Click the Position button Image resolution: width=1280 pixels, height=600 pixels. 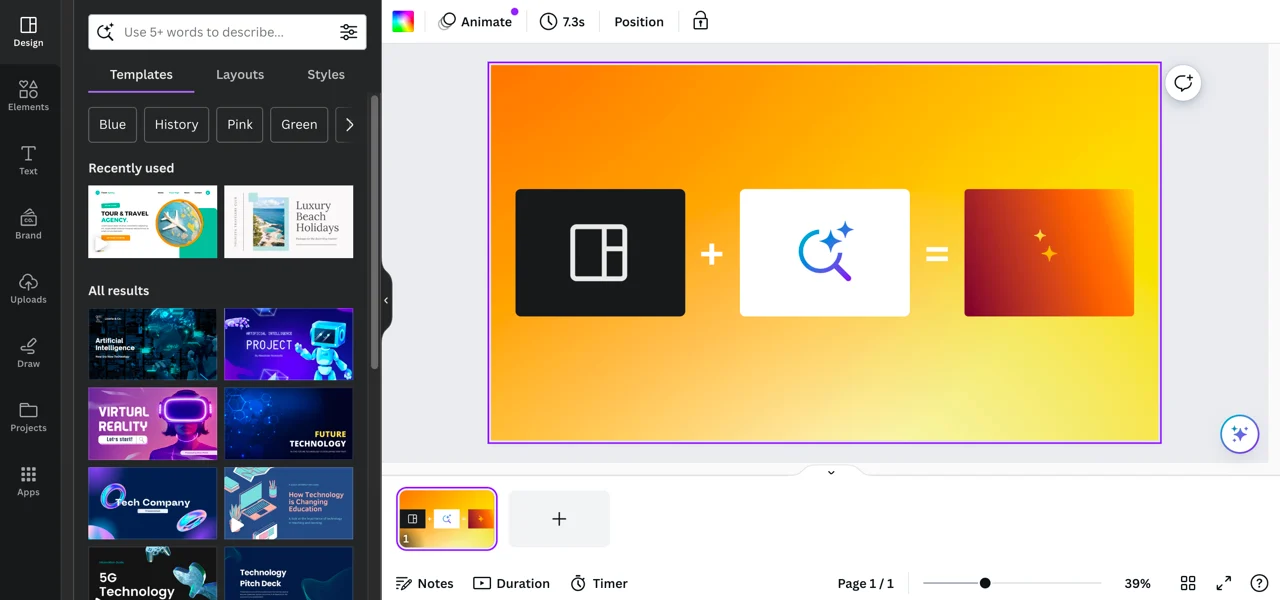pos(639,22)
